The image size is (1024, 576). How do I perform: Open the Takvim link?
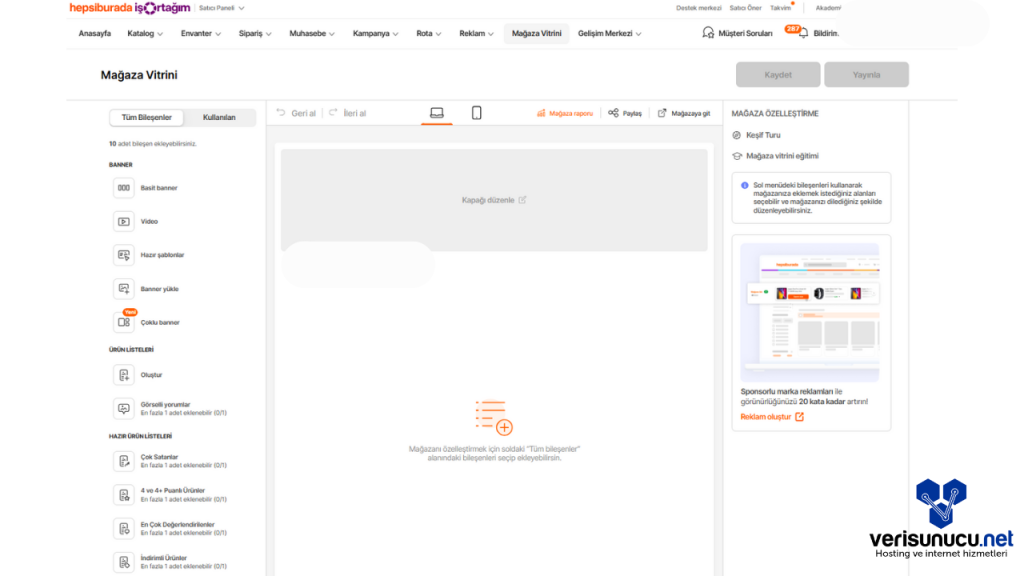pyautogui.click(x=780, y=8)
